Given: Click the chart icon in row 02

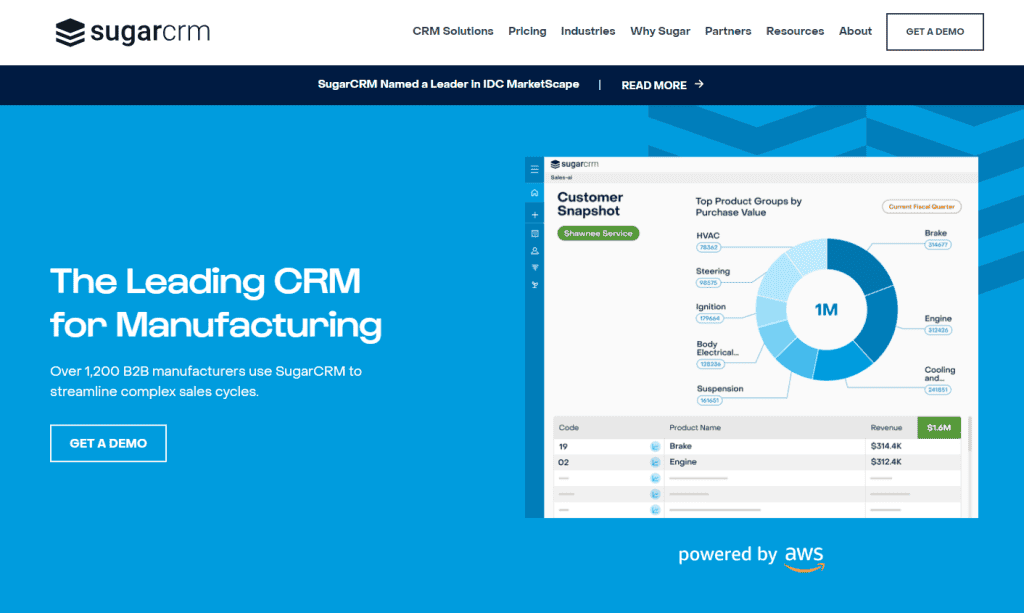Looking at the screenshot, I should [654, 462].
